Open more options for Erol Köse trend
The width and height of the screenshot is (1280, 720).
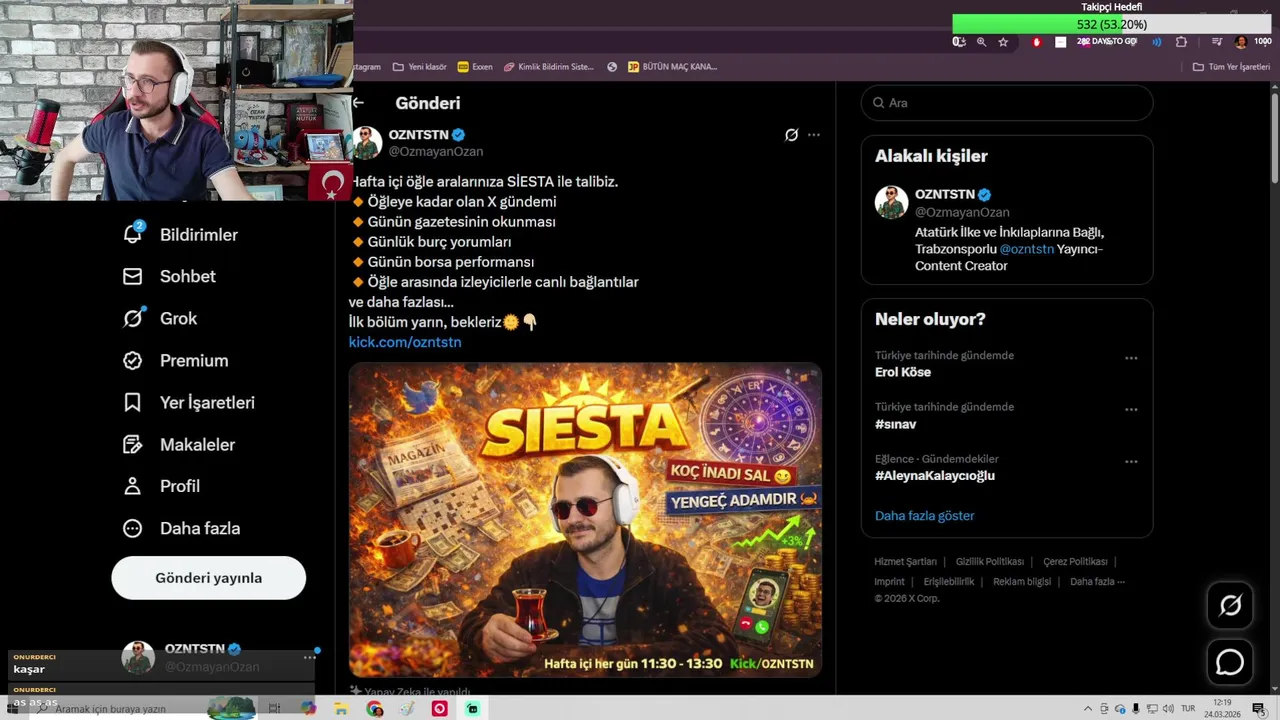[x=1131, y=358]
